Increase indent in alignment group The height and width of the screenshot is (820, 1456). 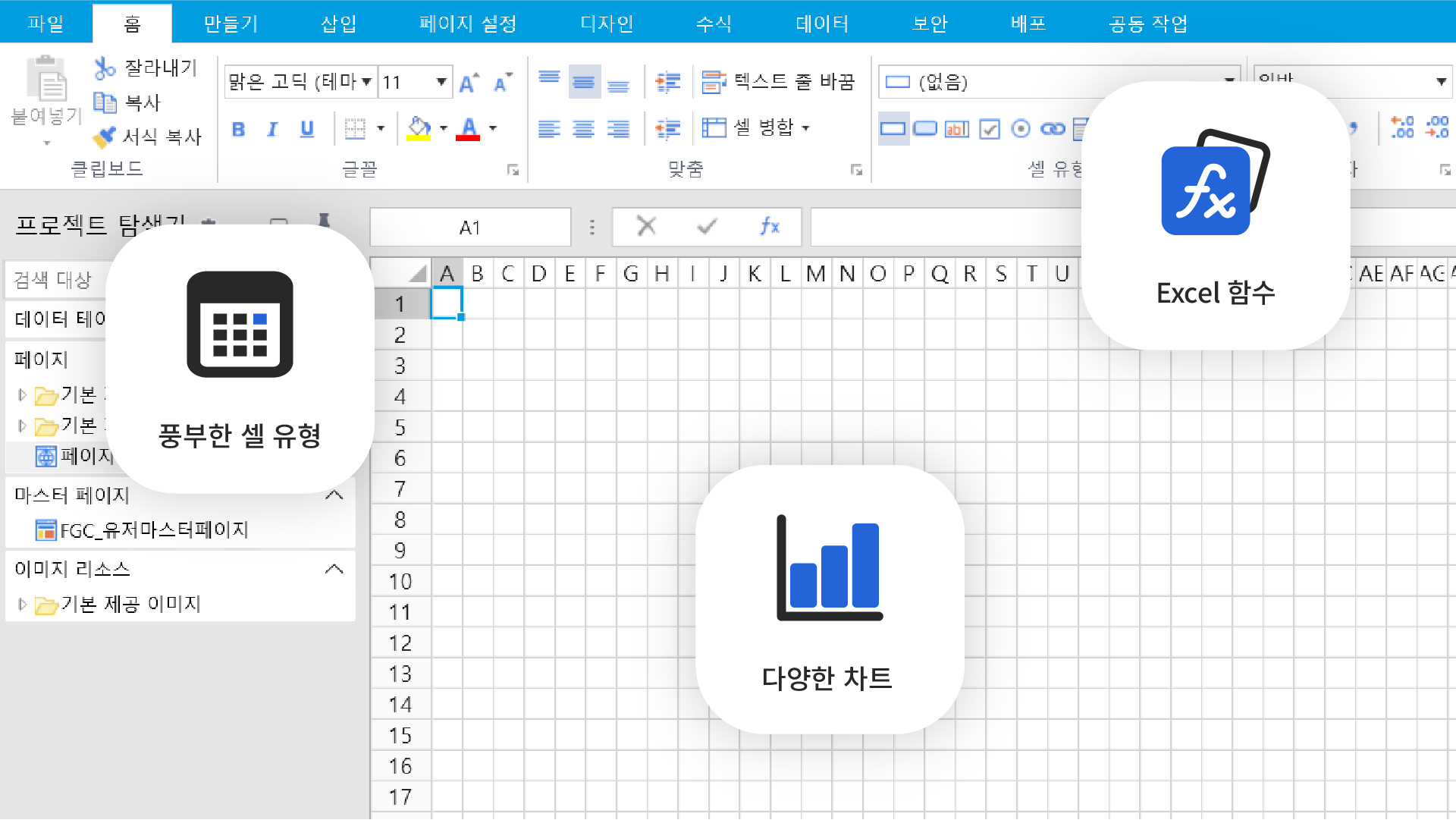tap(668, 81)
